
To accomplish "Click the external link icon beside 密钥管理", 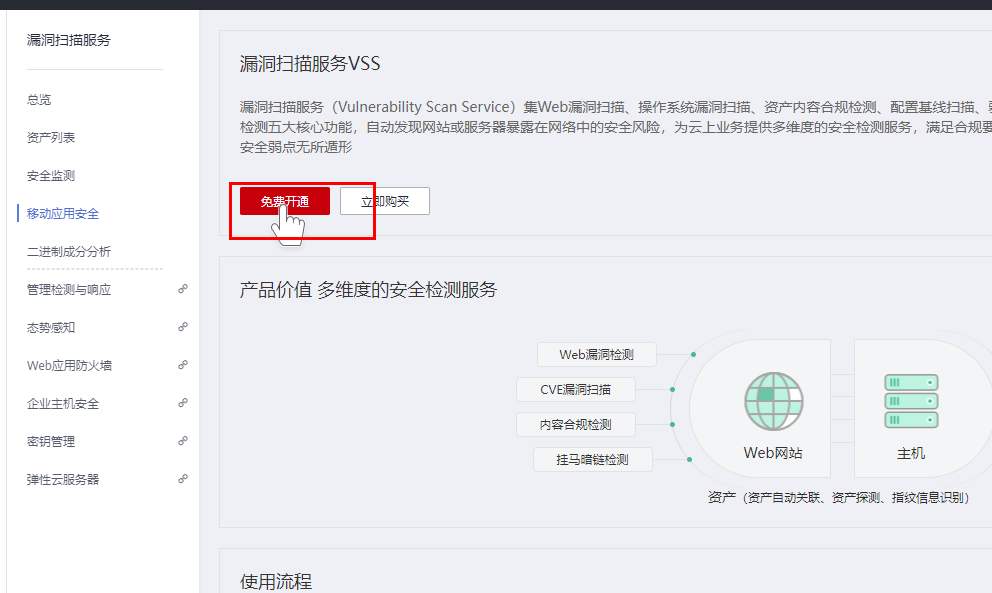I will [x=183, y=441].
